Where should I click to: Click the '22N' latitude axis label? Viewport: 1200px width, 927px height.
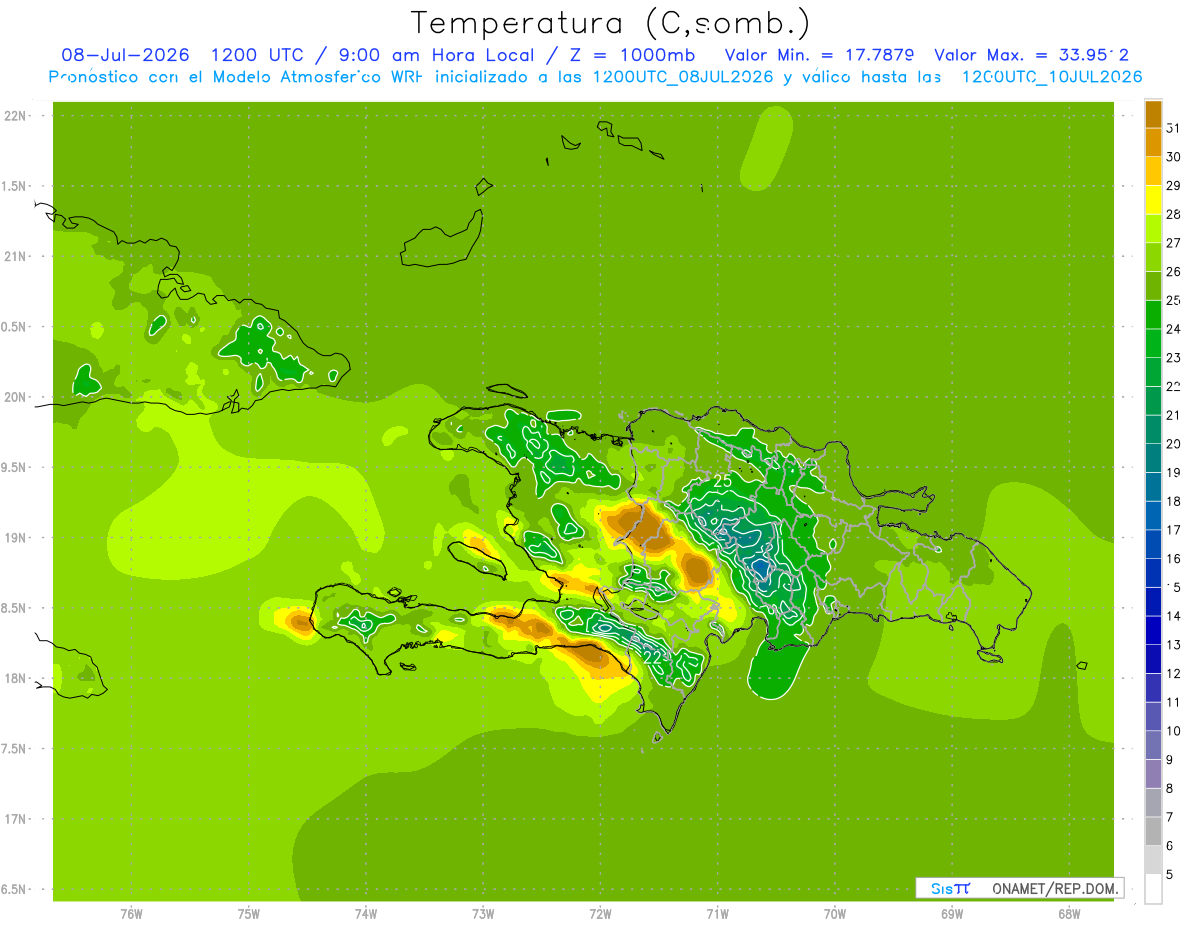pyautogui.click(x=16, y=116)
